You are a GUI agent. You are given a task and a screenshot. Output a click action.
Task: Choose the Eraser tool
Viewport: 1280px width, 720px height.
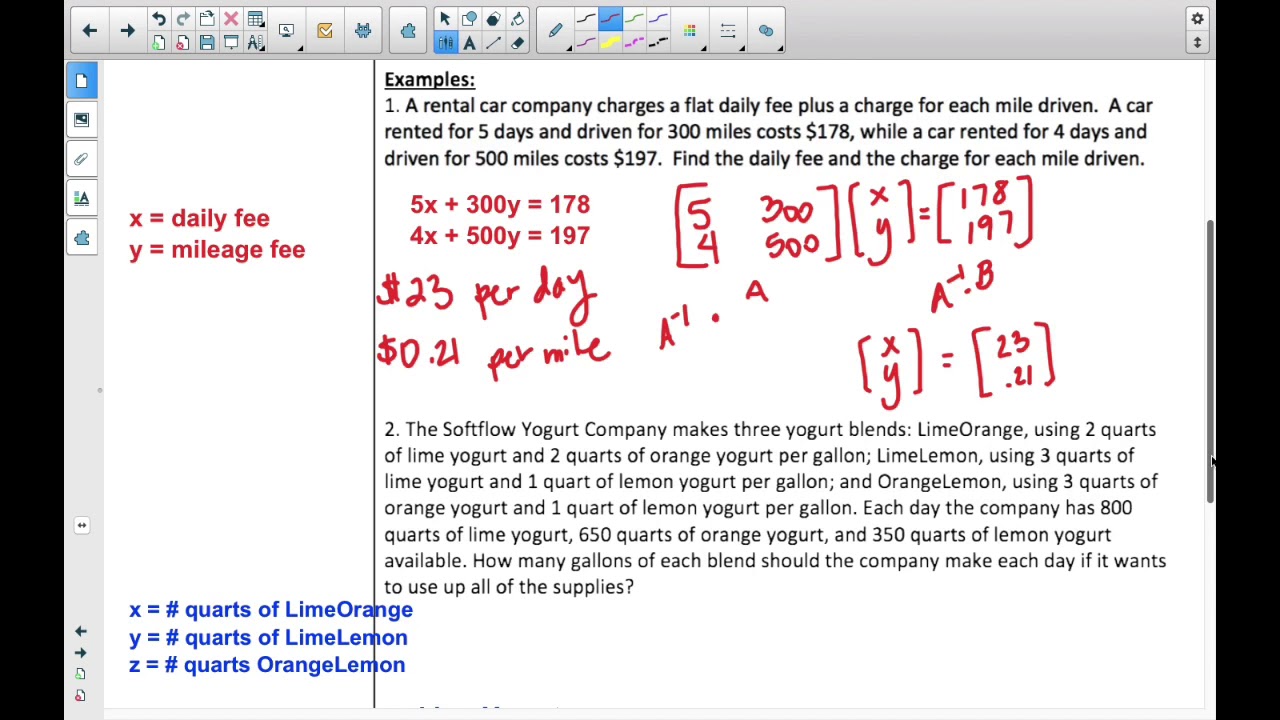[x=517, y=43]
